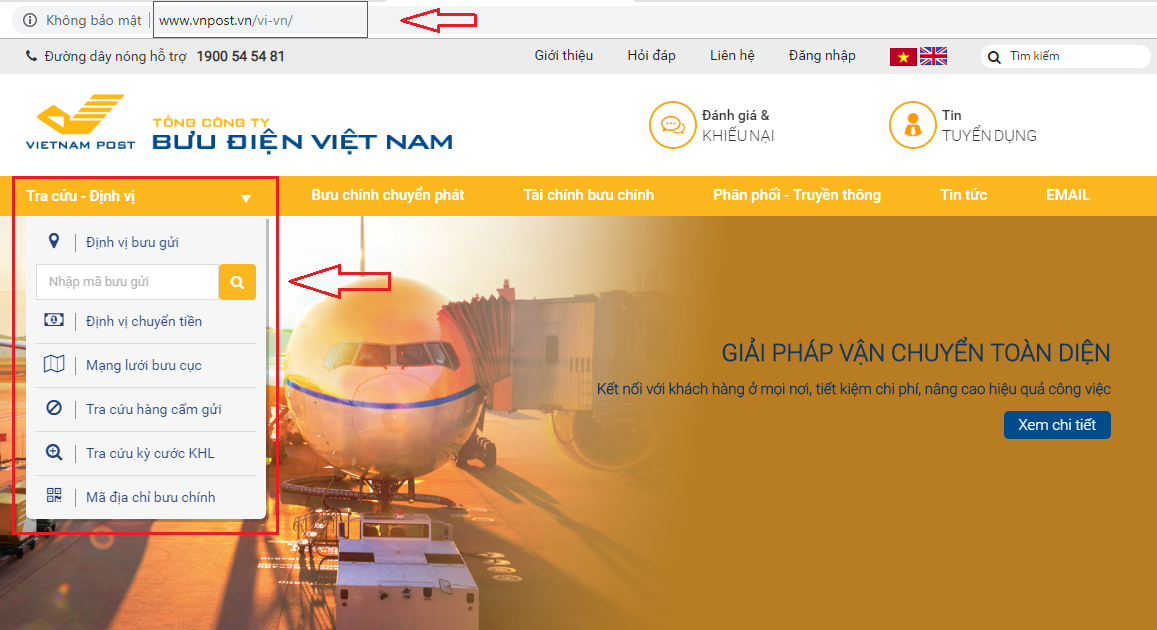Open the Đăng nhập login link

[x=822, y=56]
